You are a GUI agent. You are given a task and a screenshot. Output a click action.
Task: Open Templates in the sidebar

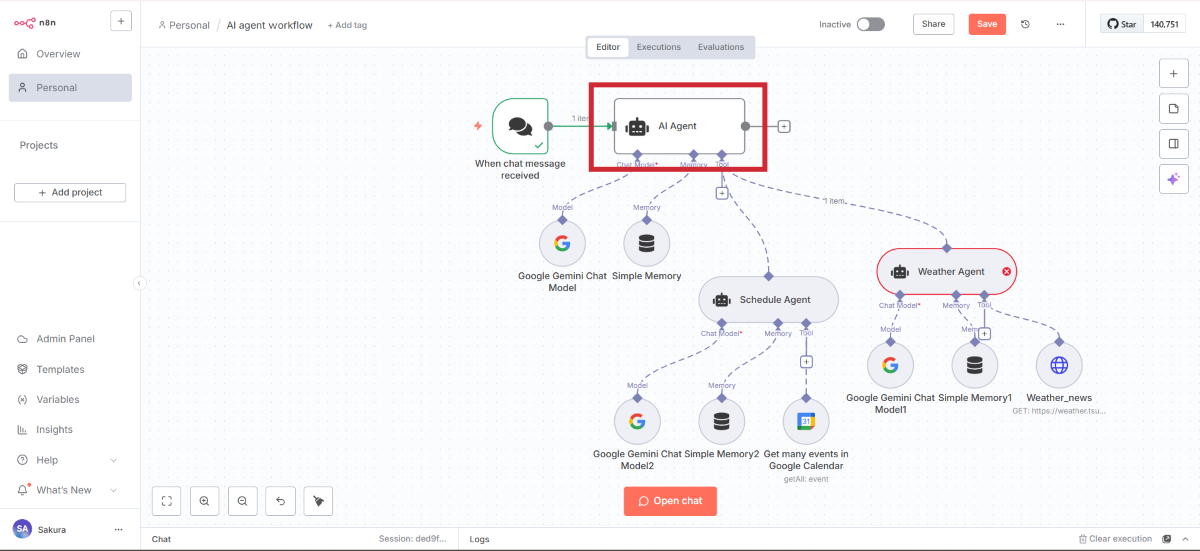pyautogui.click(x=60, y=369)
